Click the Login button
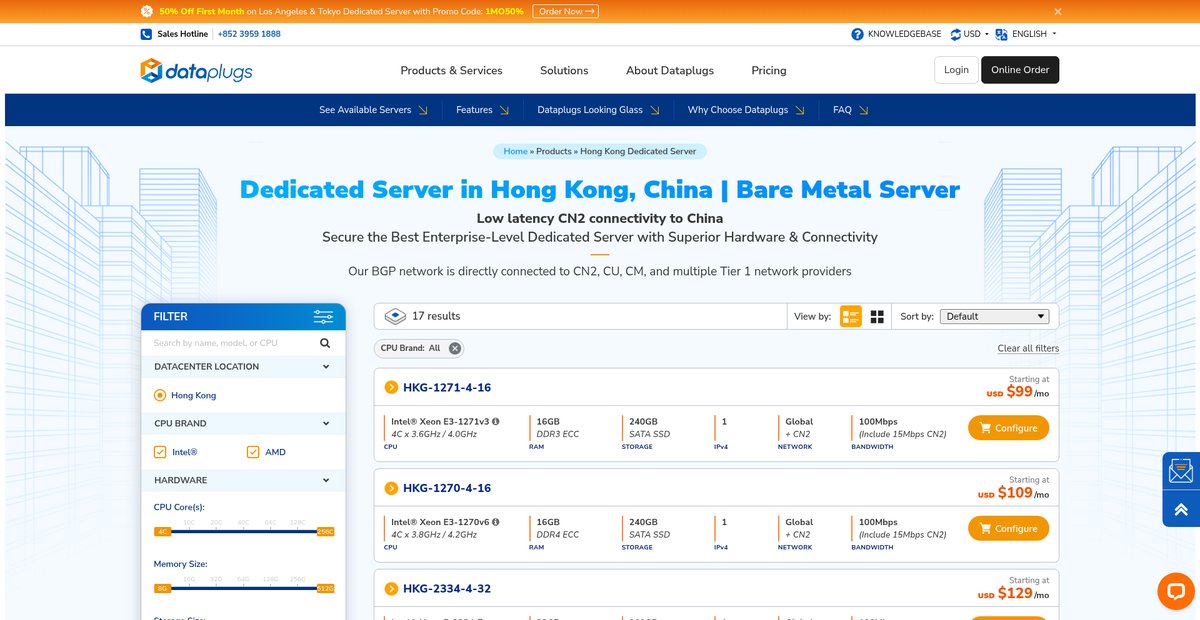The image size is (1200, 620). (956, 70)
